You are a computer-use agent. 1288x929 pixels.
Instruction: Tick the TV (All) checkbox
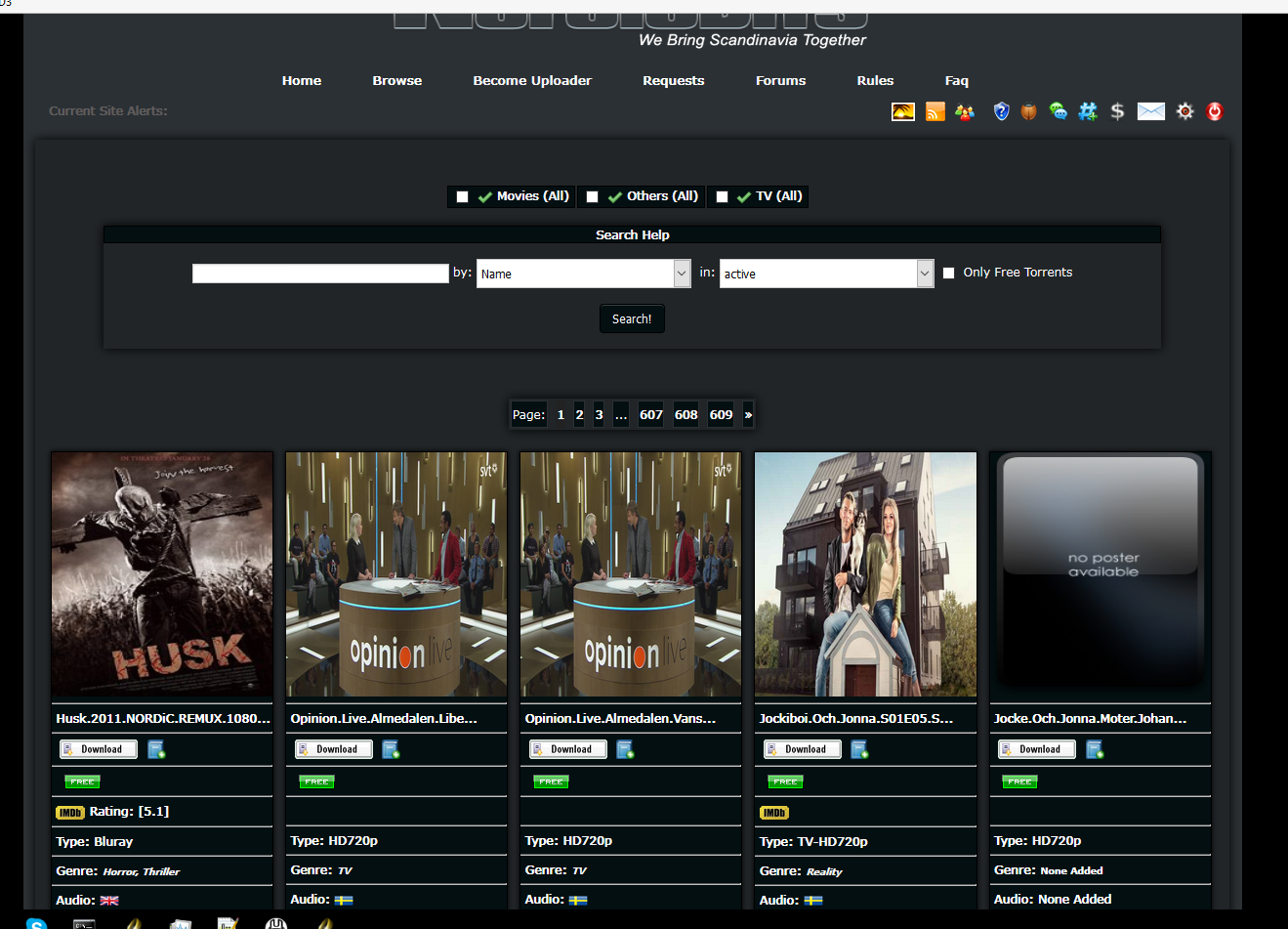722,196
